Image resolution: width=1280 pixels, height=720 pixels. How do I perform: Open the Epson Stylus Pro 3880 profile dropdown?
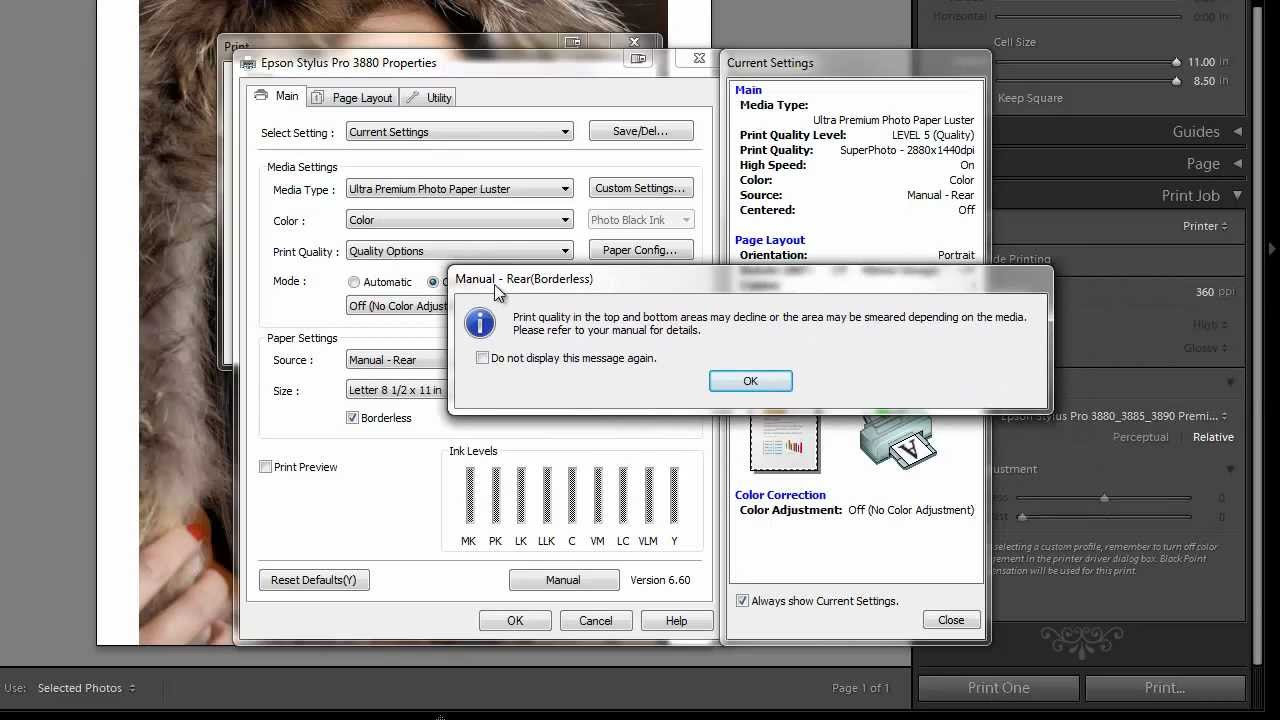click(1114, 416)
